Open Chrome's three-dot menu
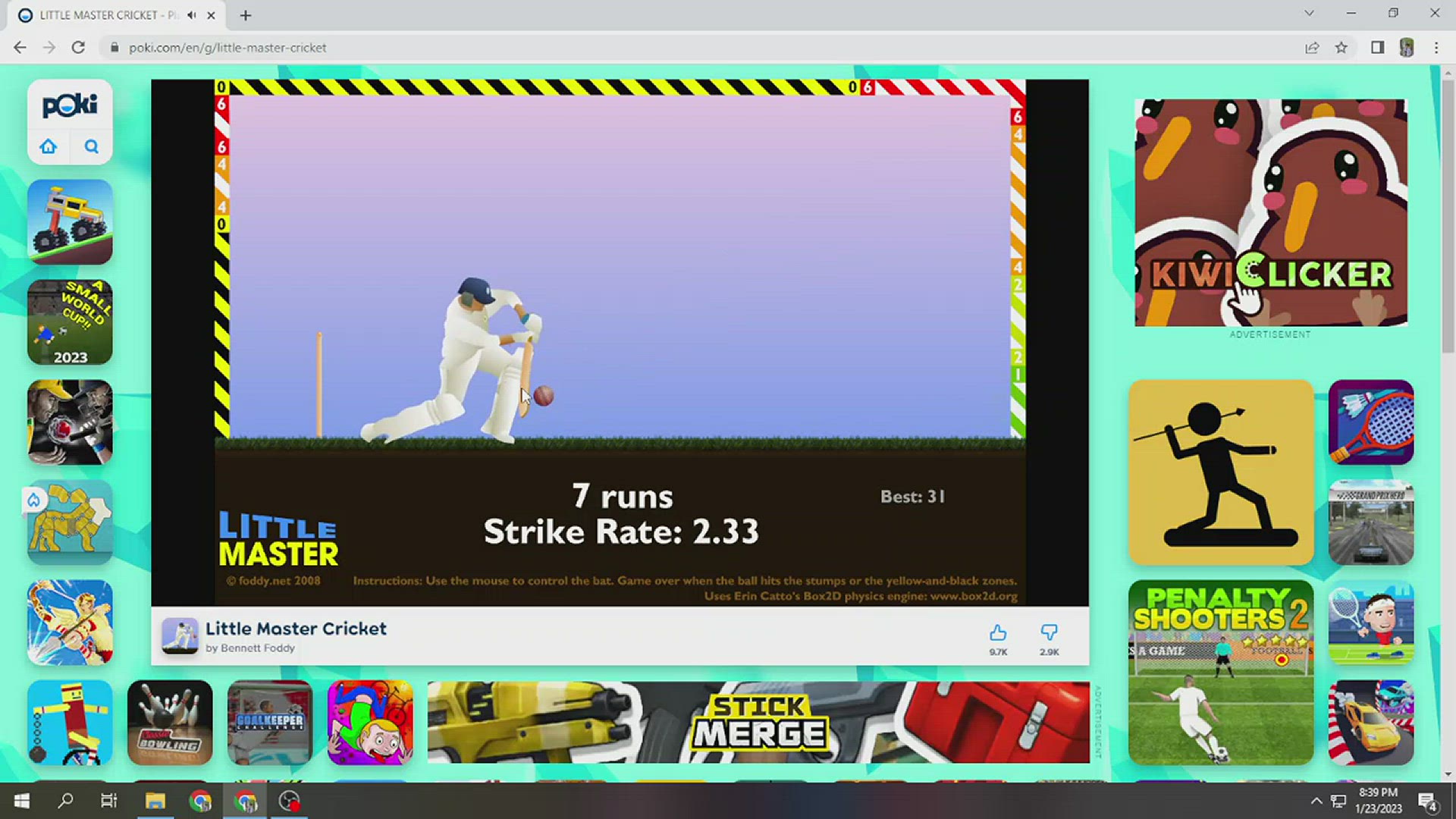This screenshot has height=819, width=1456. [1436, 48]
